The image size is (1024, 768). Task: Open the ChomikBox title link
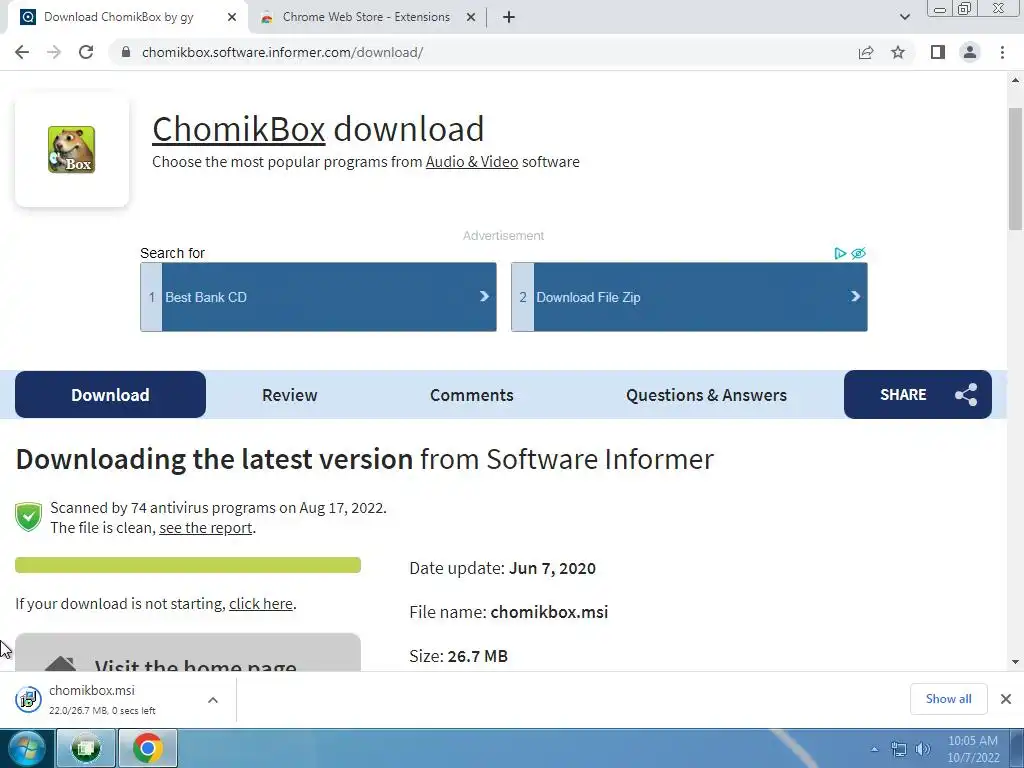(238, 129)
